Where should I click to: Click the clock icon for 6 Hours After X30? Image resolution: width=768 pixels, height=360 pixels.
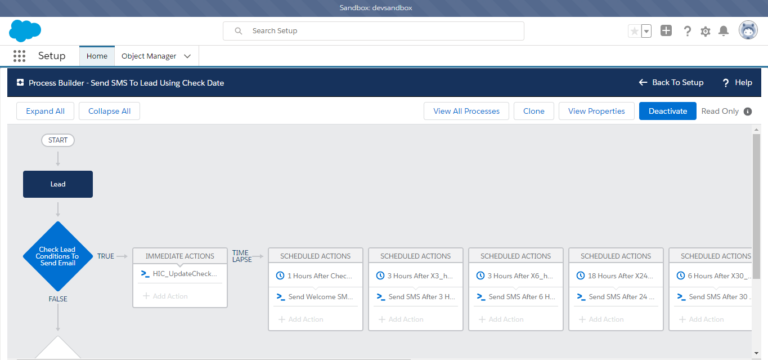pyautogui.click(x=681, y=276)
